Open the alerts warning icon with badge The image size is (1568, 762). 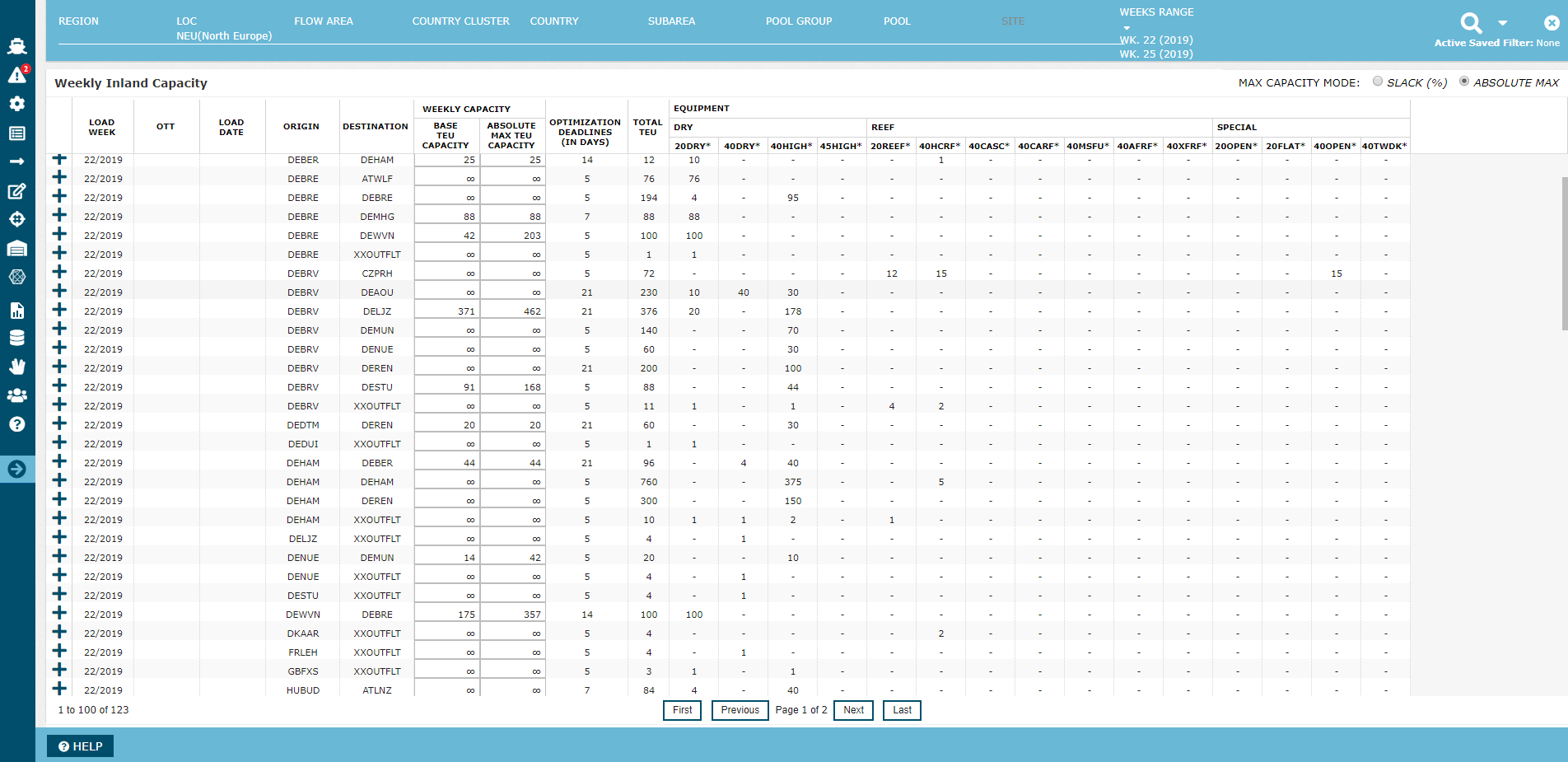[x=17, y=75]
